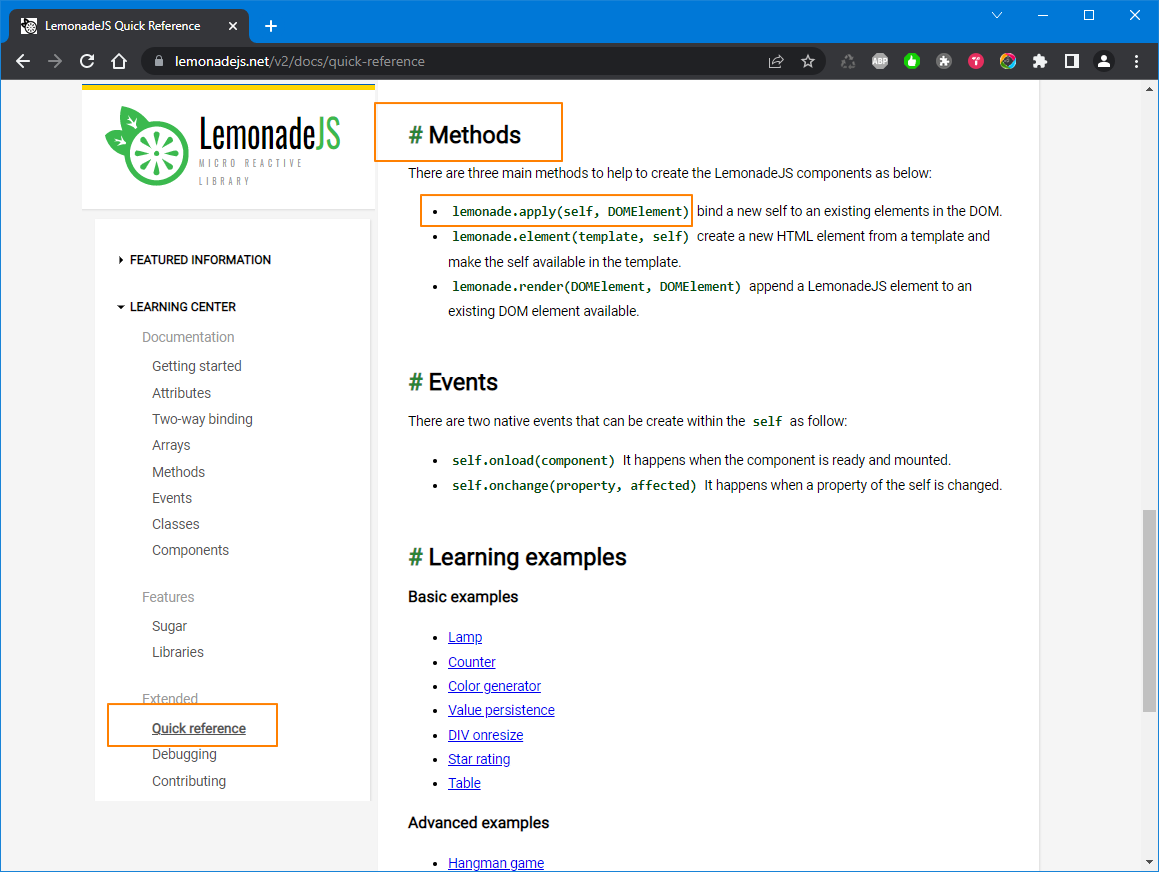The width and height of the screenshot is (1159, 872).
Task: Open the gray puzzle-star extension icon
Action: 944,61
